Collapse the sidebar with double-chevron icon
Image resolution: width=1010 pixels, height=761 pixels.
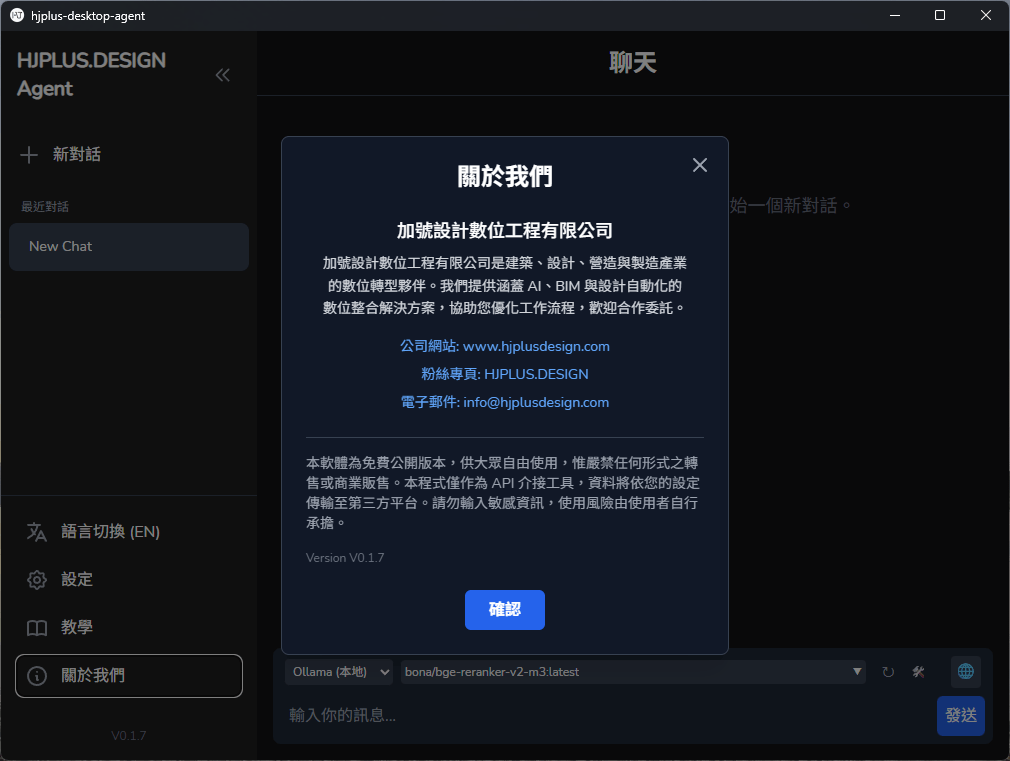pyautogui.click(x=222, y=75)
